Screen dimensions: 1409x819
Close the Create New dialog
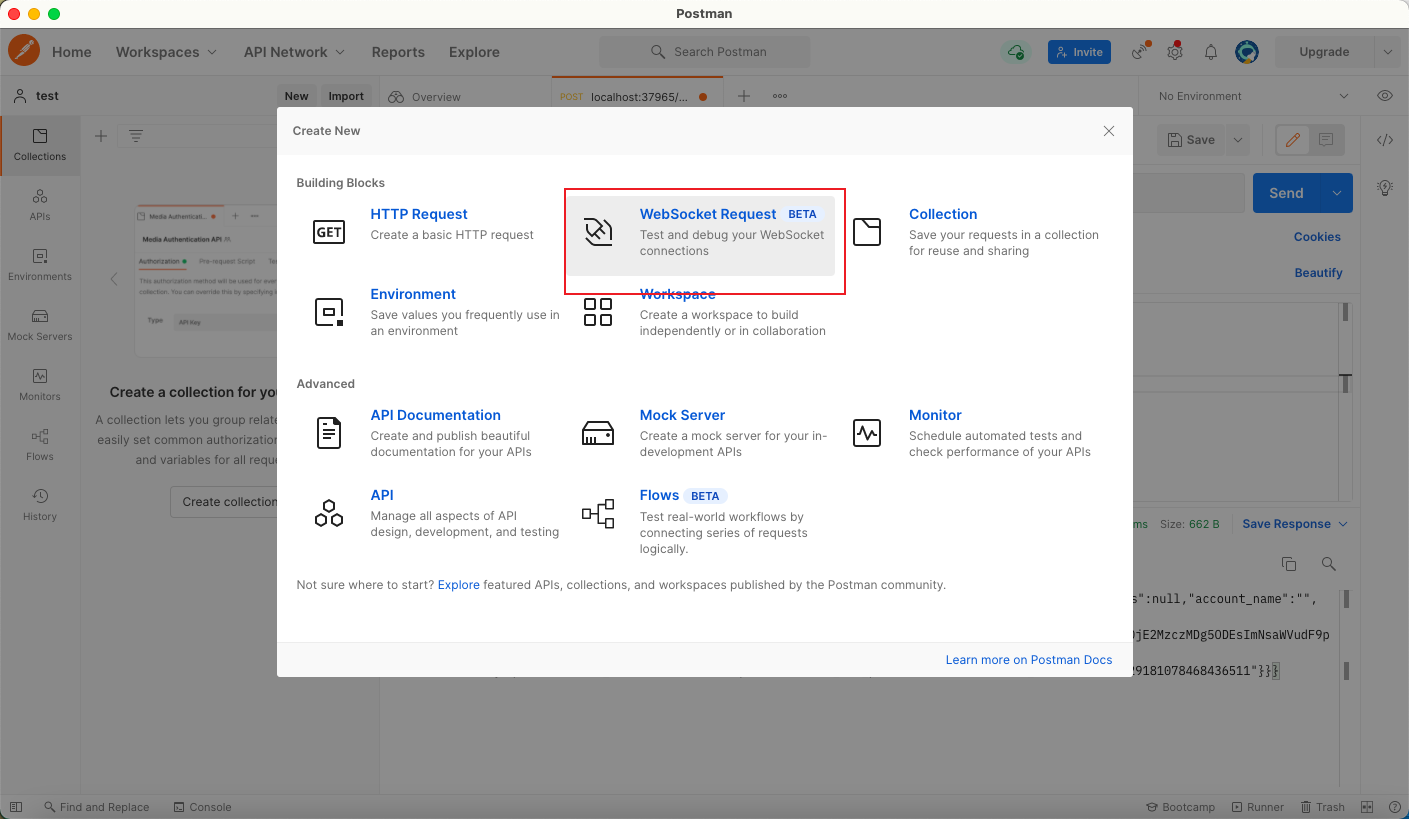point(1109,131)
